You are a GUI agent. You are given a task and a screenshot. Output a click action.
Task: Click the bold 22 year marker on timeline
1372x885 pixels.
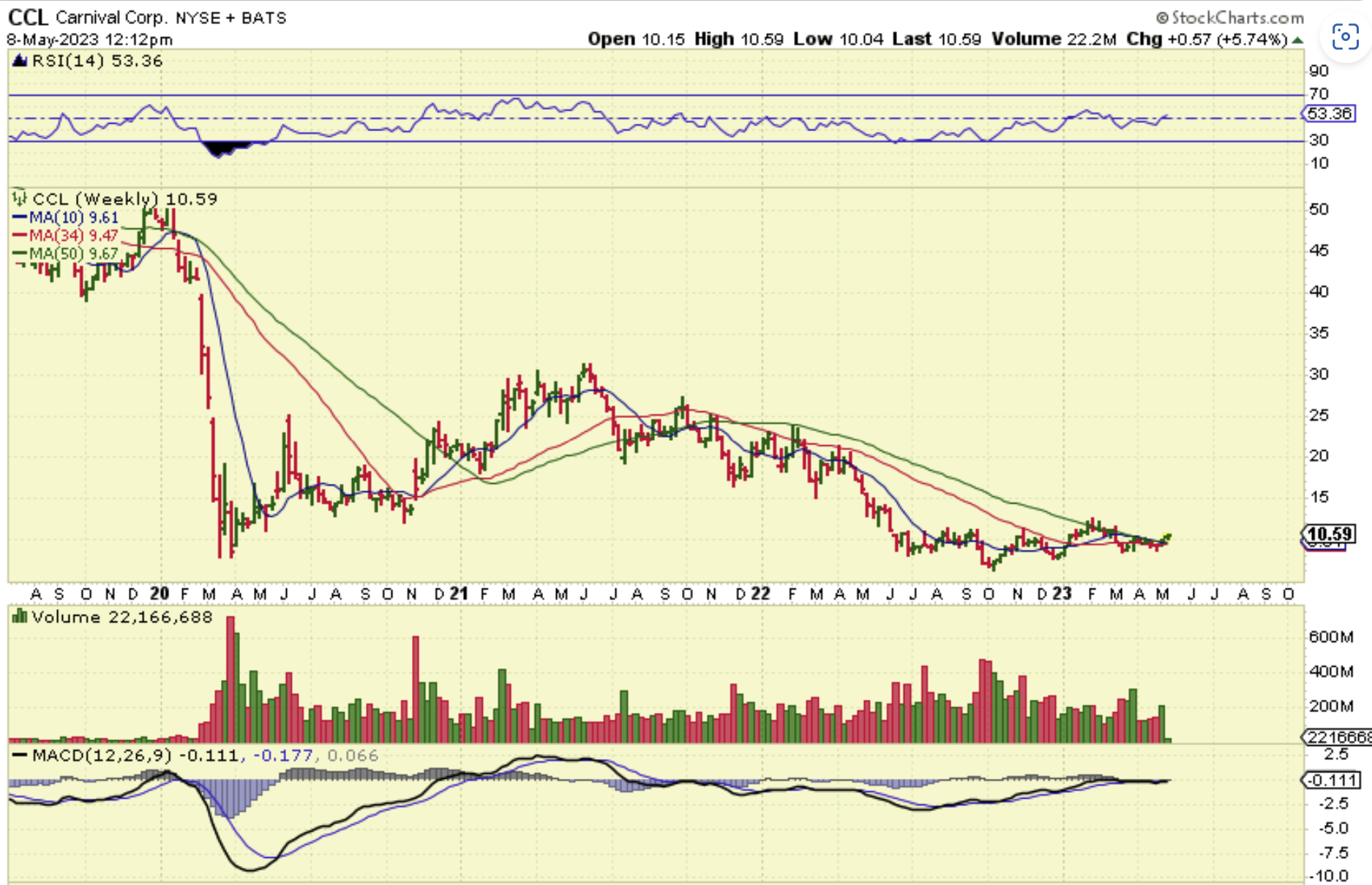(761, 594)
